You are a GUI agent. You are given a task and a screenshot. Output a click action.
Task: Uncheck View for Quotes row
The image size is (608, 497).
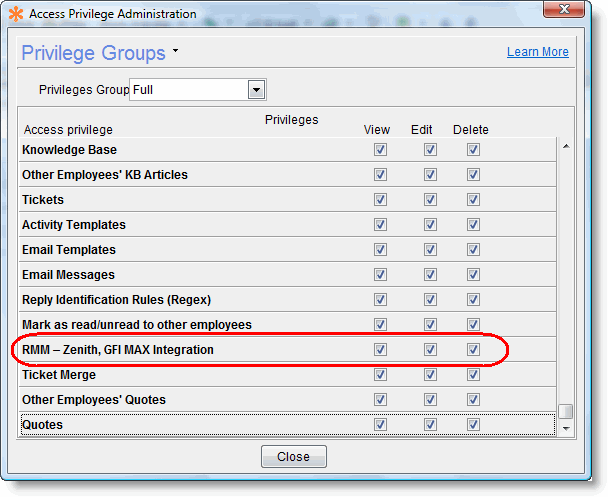pos(380,425)
